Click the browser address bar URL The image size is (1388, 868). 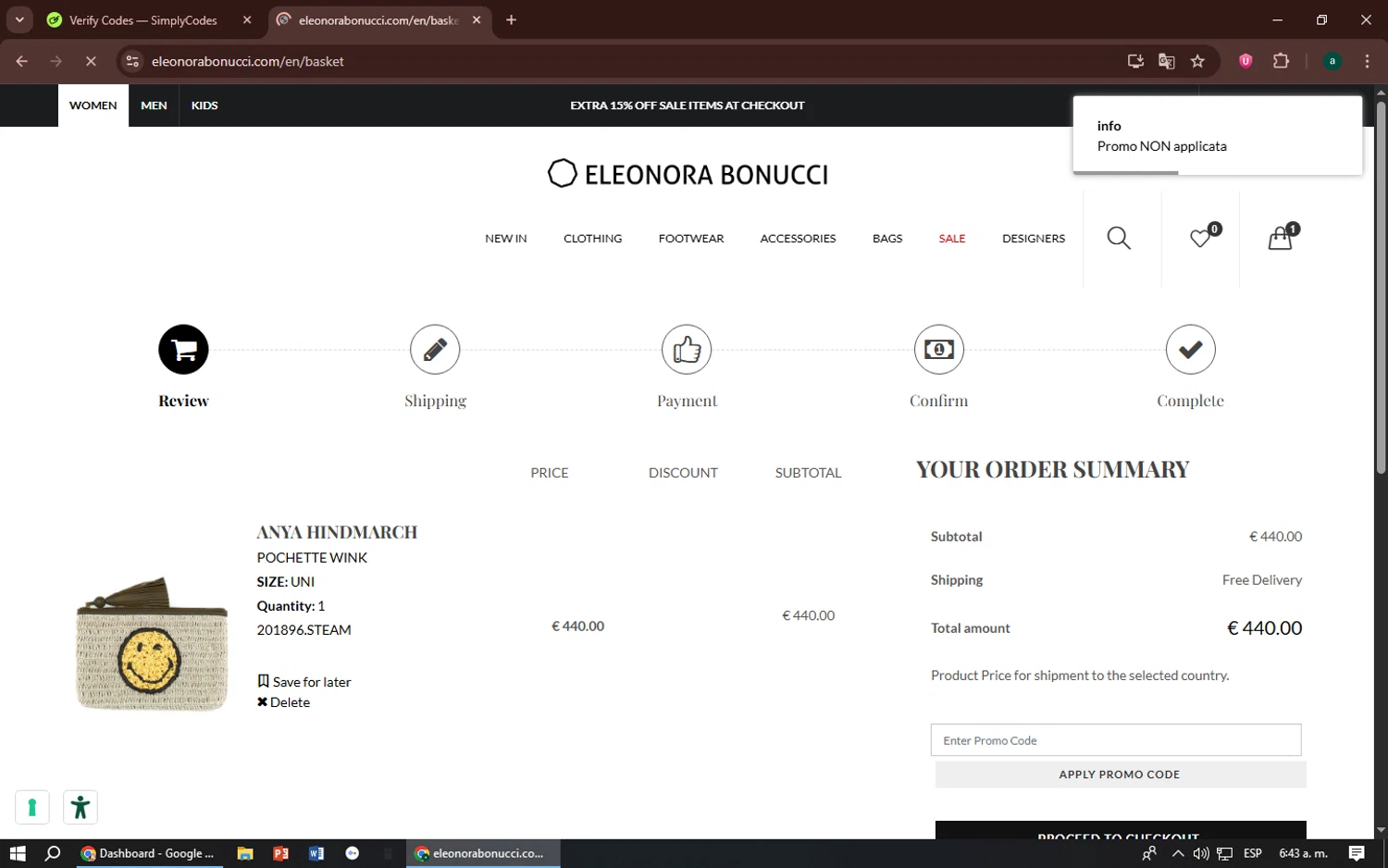click(248, 61)
